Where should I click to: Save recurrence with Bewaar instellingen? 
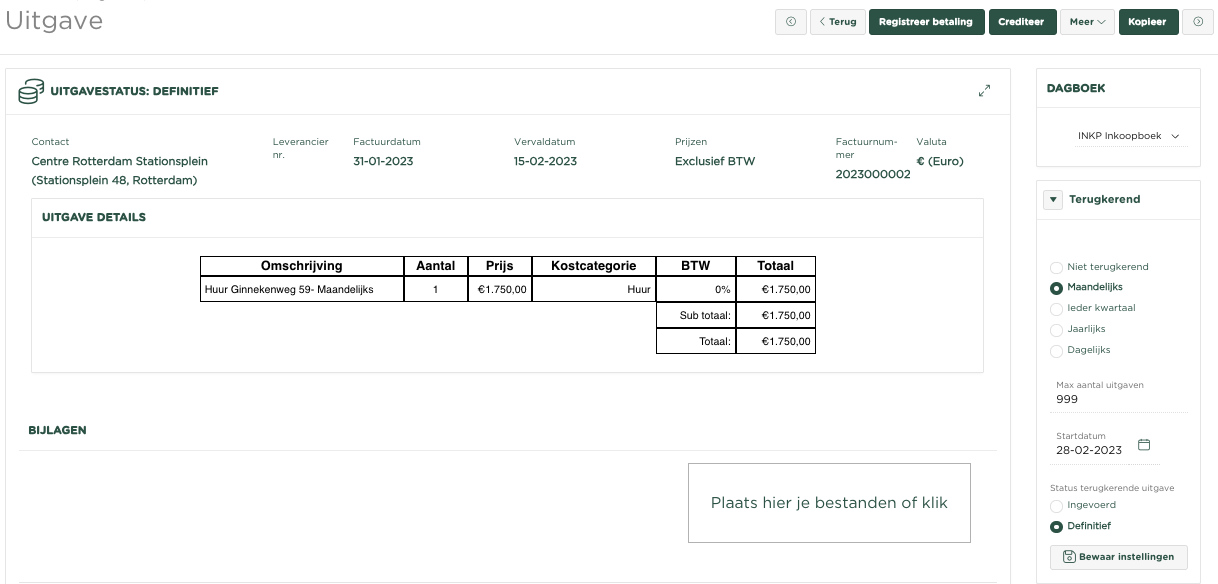coord(1118,557)
